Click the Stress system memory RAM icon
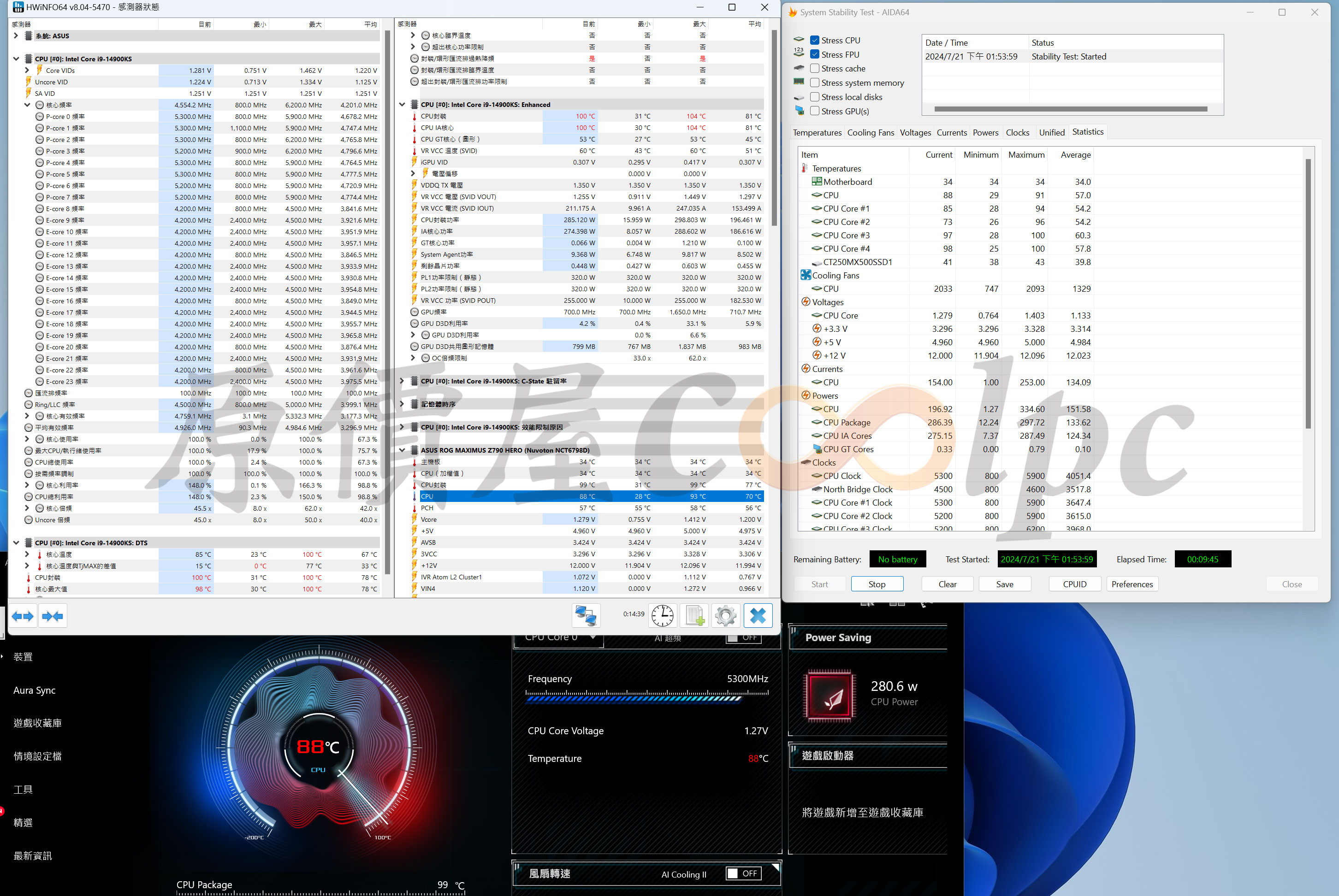The height and width of the screenshot is (896, 1339). pyautogui.click(x=799, y=83)
